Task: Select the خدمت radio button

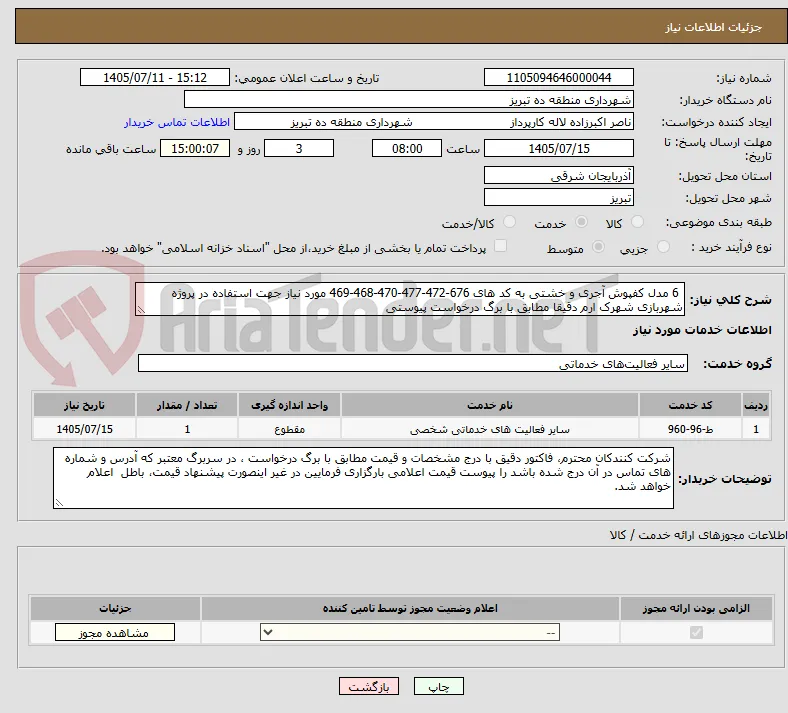Action: [x=581, y=222]
